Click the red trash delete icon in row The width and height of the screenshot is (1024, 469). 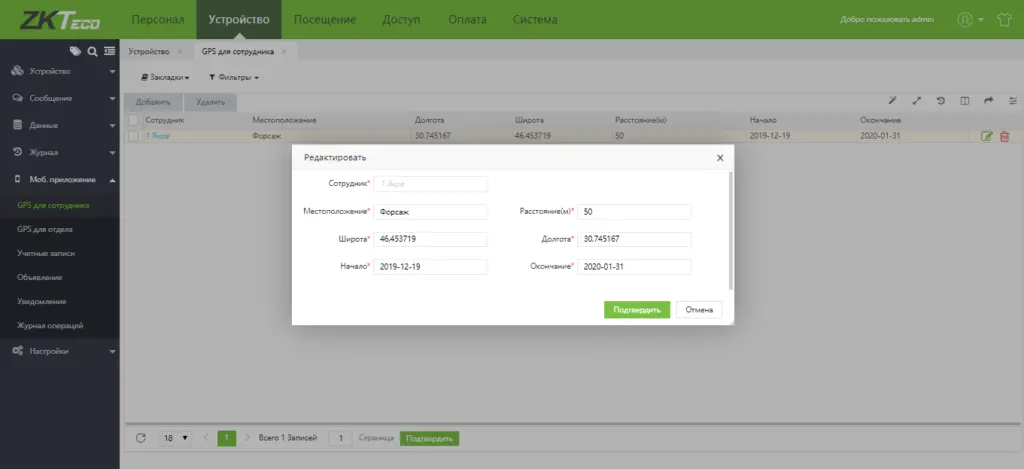click(1004, 136)
